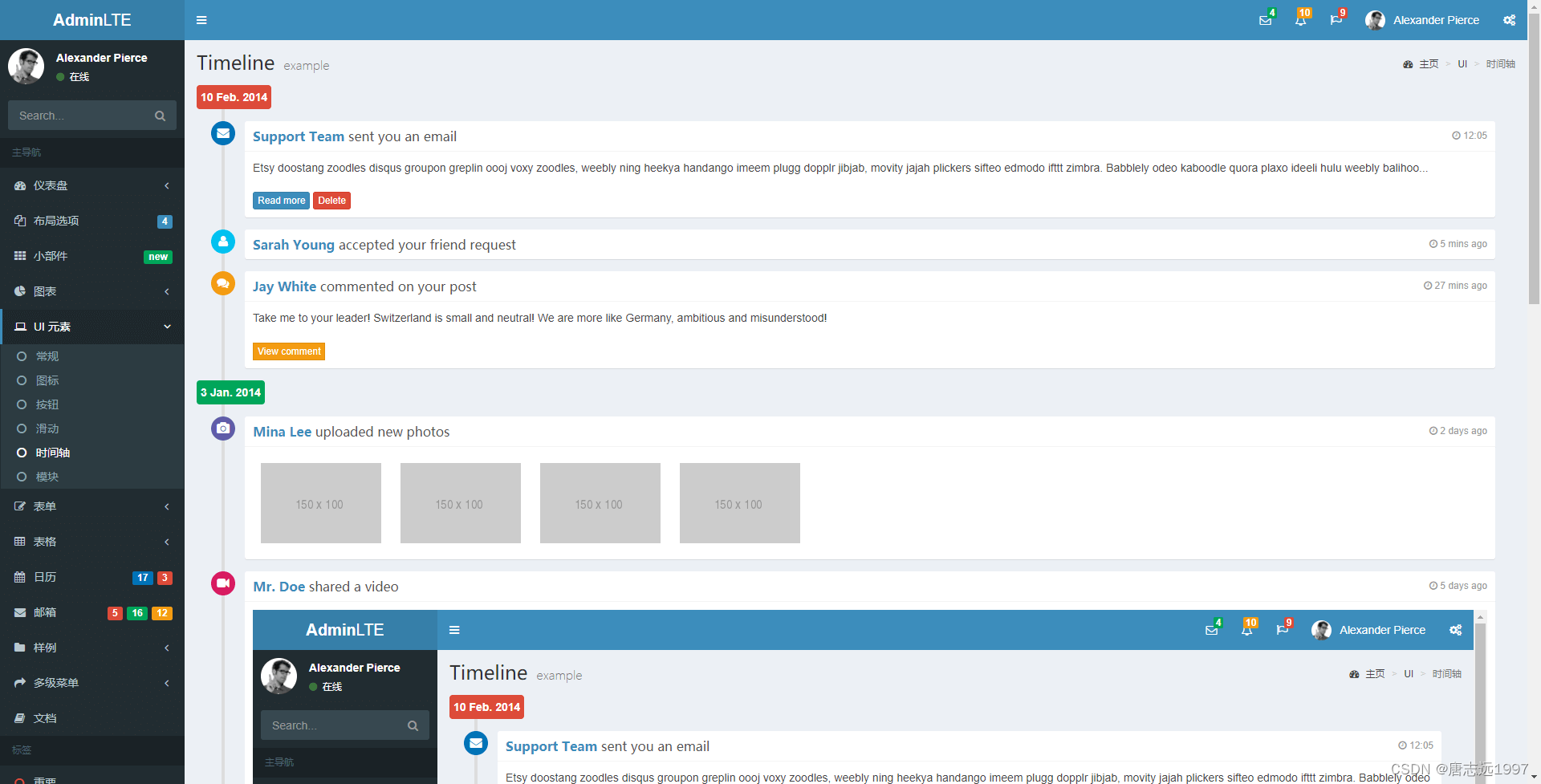Open control sidebar gears icon in top navbar
The height and width of the screenshot is (784, 1541).
[1510, 20]
